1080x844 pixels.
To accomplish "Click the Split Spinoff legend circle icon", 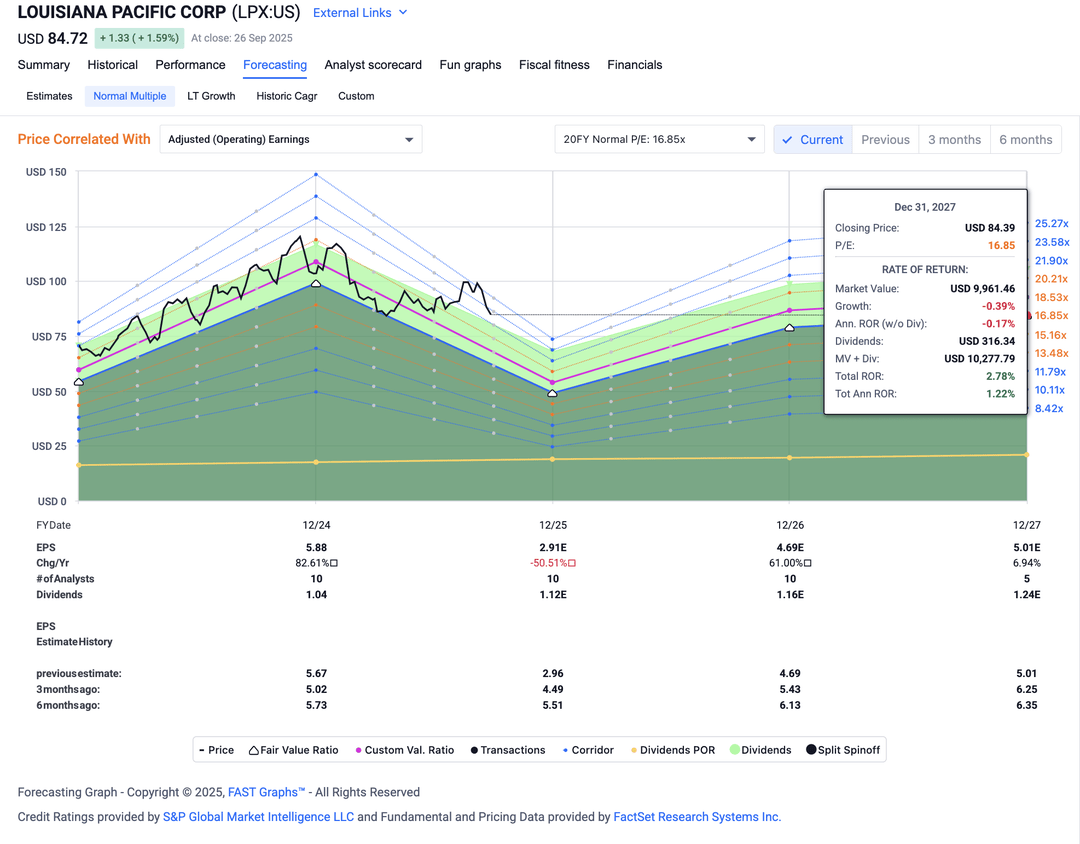I will (811, 749).
